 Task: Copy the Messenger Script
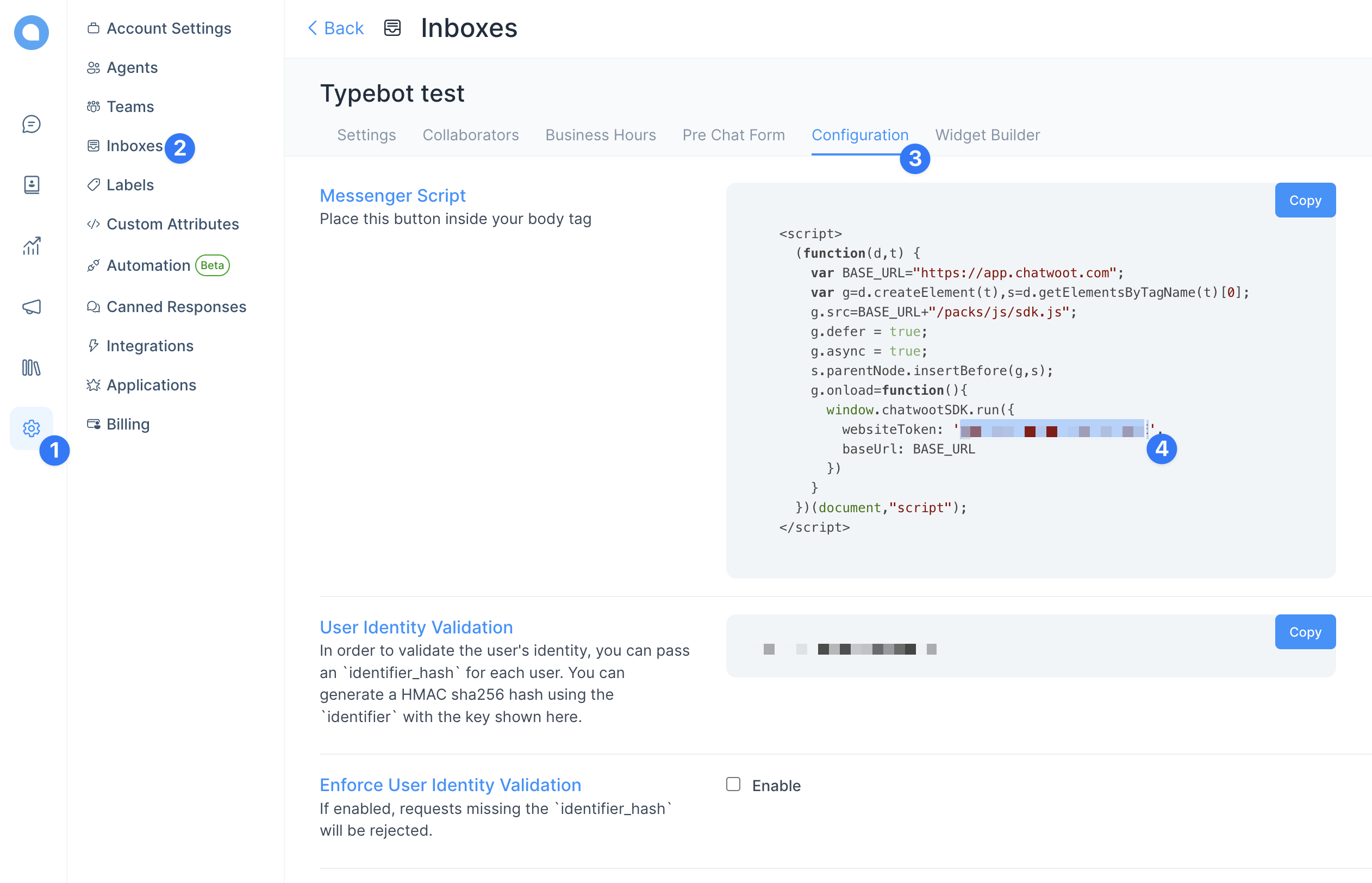tap(1305, 200)
